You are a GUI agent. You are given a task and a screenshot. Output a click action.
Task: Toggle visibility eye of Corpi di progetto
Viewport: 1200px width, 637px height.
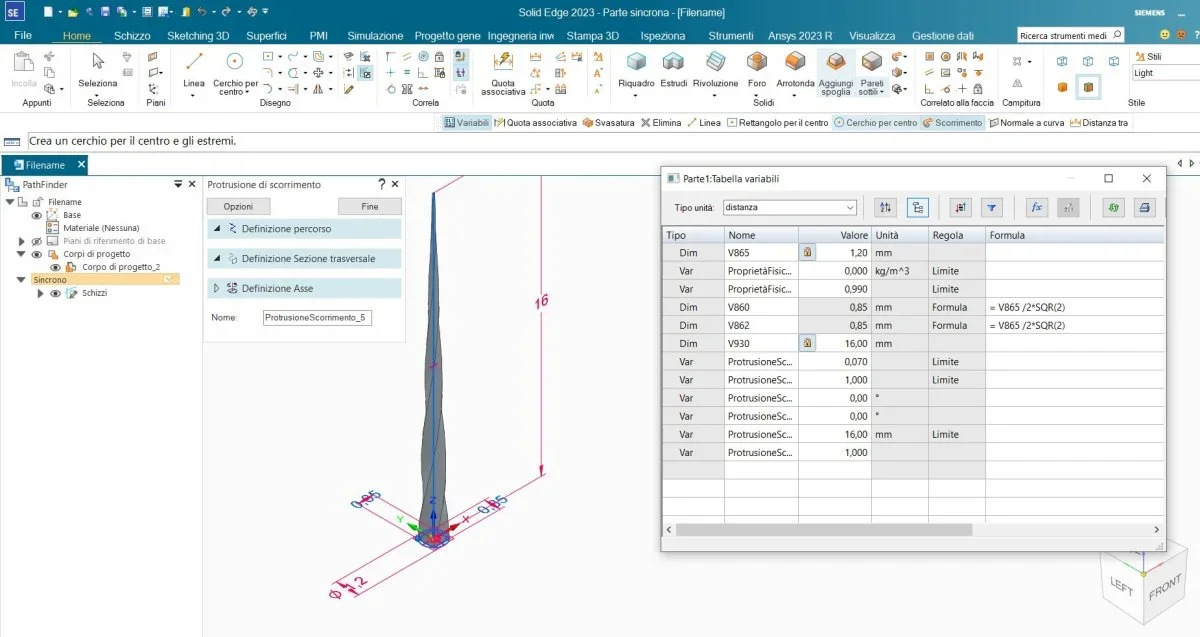[x=37, y=254]
